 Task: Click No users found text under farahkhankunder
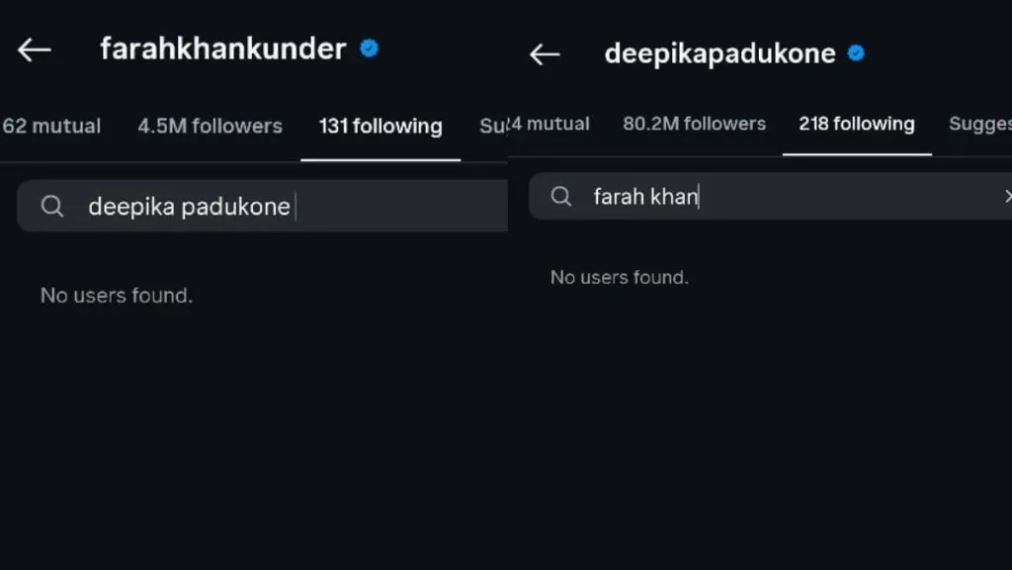116,296
